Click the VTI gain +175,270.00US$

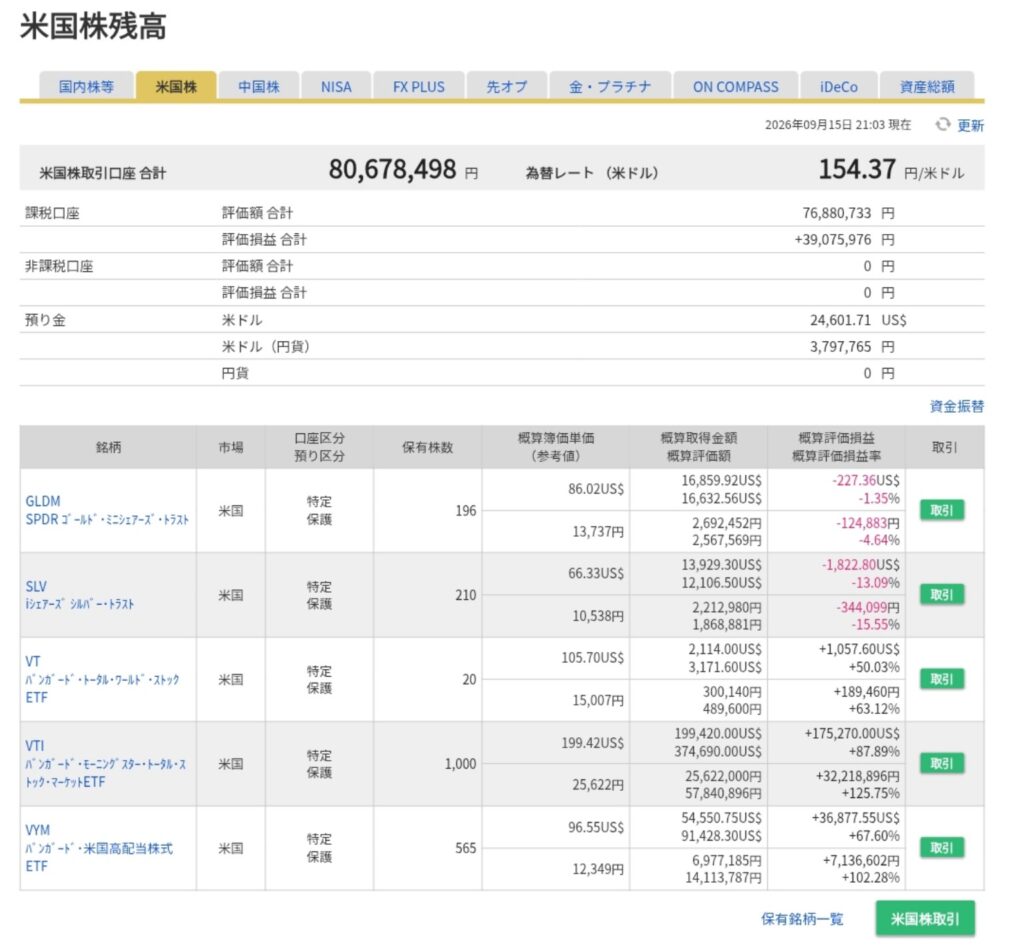tap(852, 733)
